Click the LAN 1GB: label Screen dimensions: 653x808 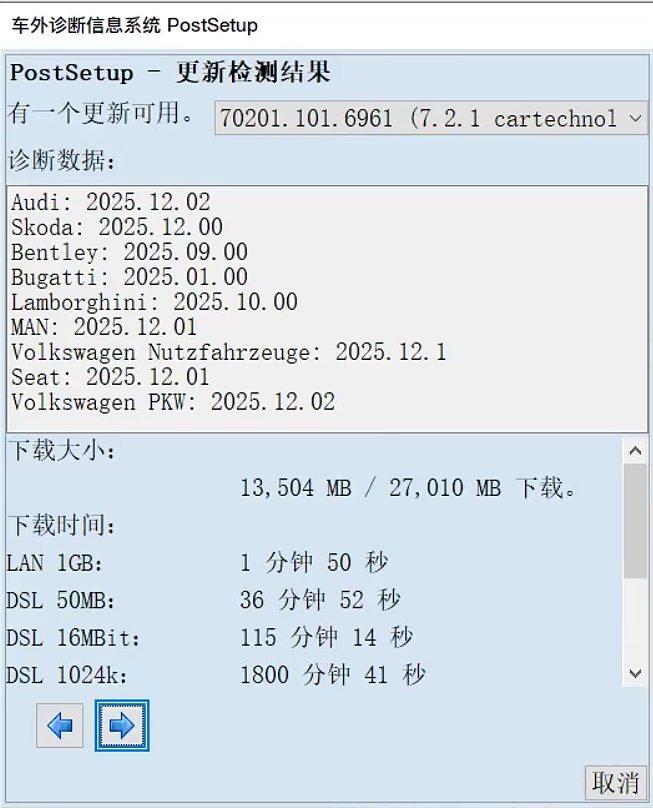tap(55, 563)
